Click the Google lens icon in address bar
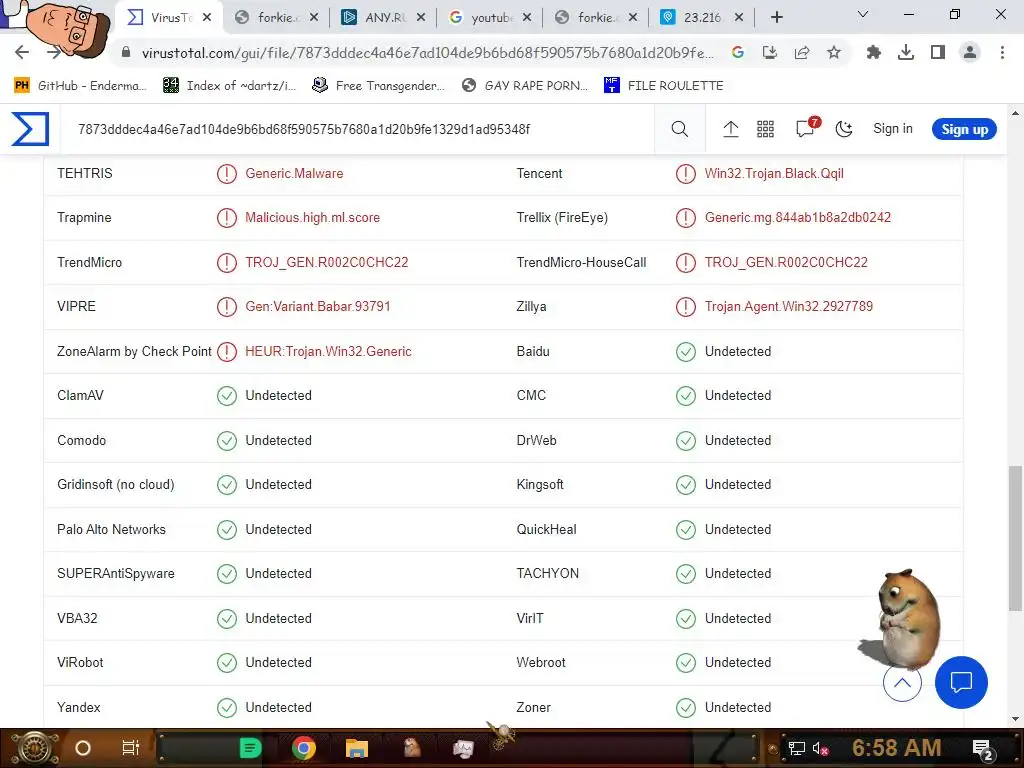1024x768 pixels. [738, 52]
